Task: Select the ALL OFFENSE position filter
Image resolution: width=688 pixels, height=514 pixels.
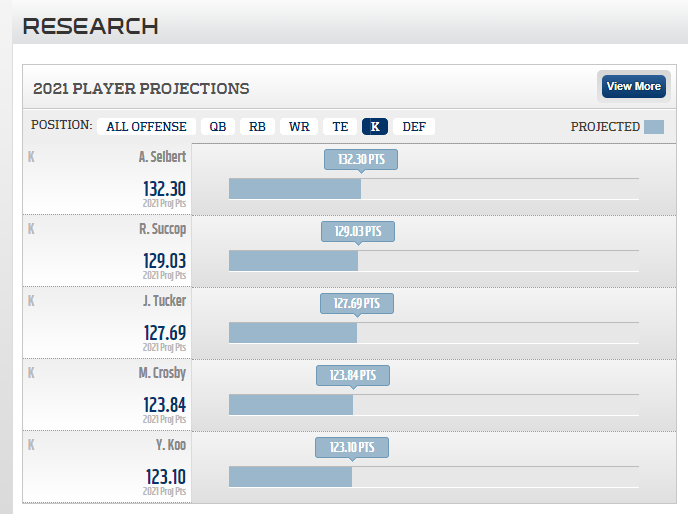Action: [147, 126]
